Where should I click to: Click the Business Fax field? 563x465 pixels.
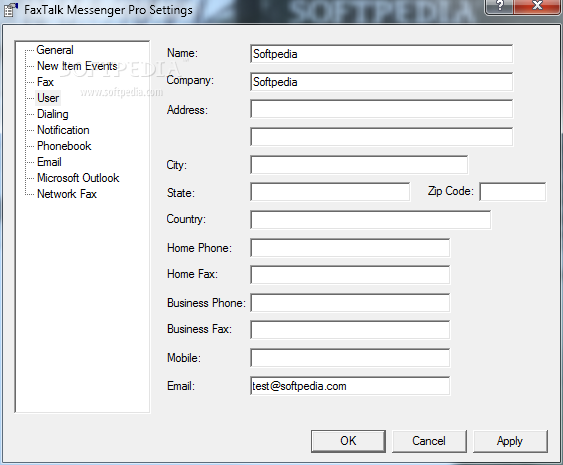point(350,330)
